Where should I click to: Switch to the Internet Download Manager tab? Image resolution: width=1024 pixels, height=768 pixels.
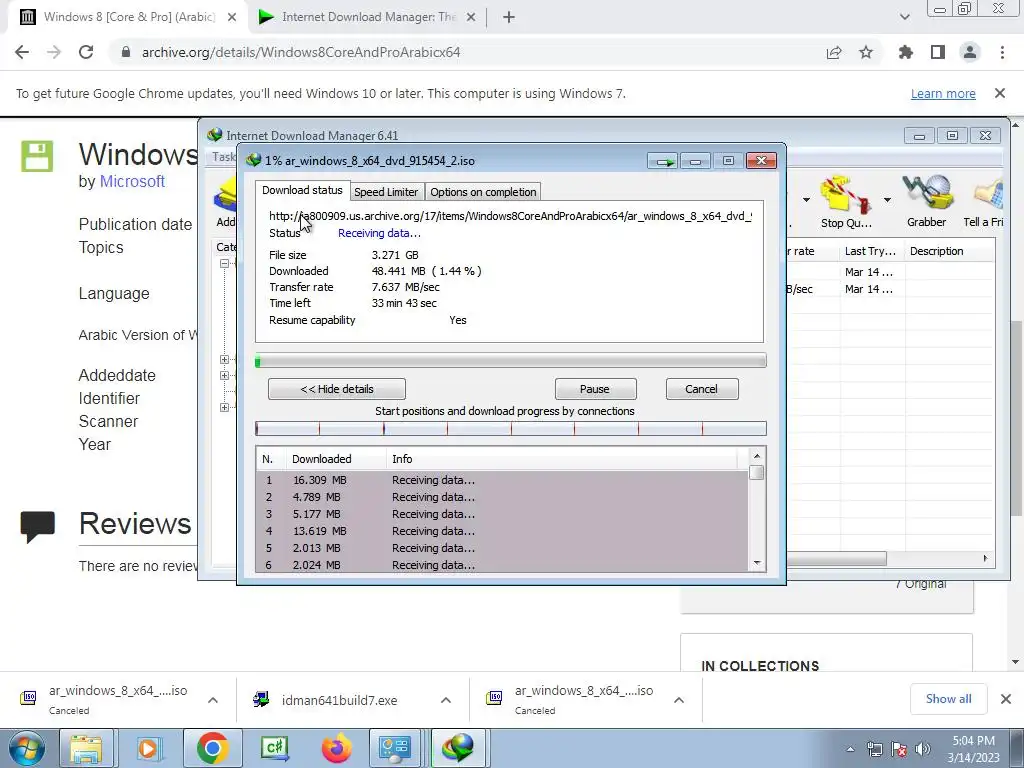pyautogui.click(x=367, y=17)
